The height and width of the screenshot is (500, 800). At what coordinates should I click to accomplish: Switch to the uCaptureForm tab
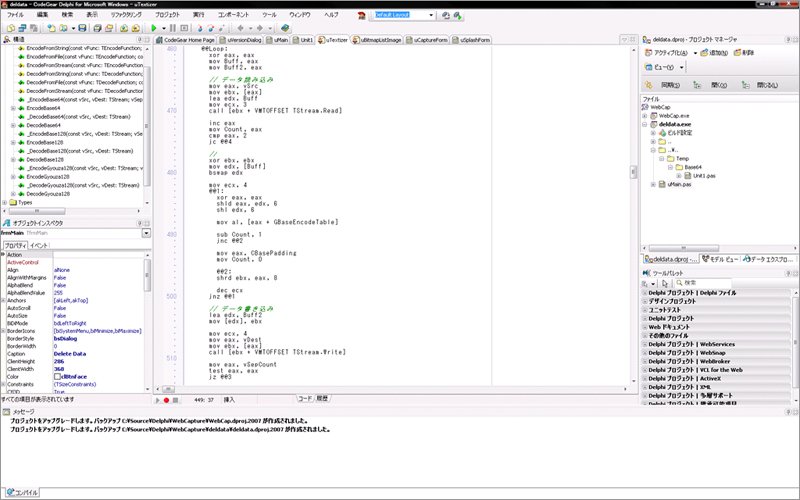(427, 40)
